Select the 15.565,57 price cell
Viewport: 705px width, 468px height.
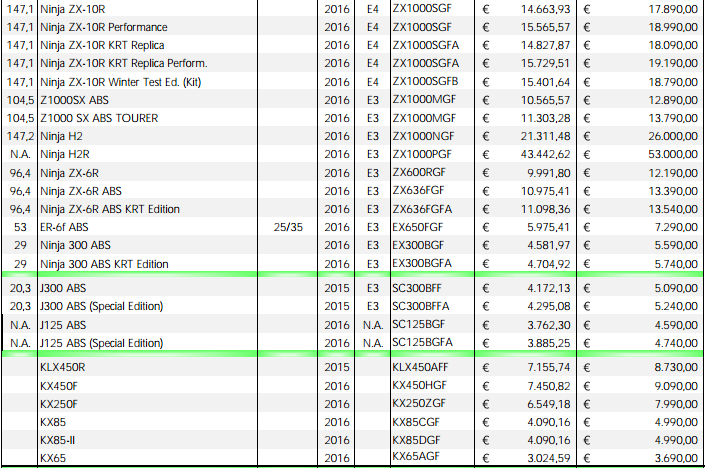tap(545, 27)
